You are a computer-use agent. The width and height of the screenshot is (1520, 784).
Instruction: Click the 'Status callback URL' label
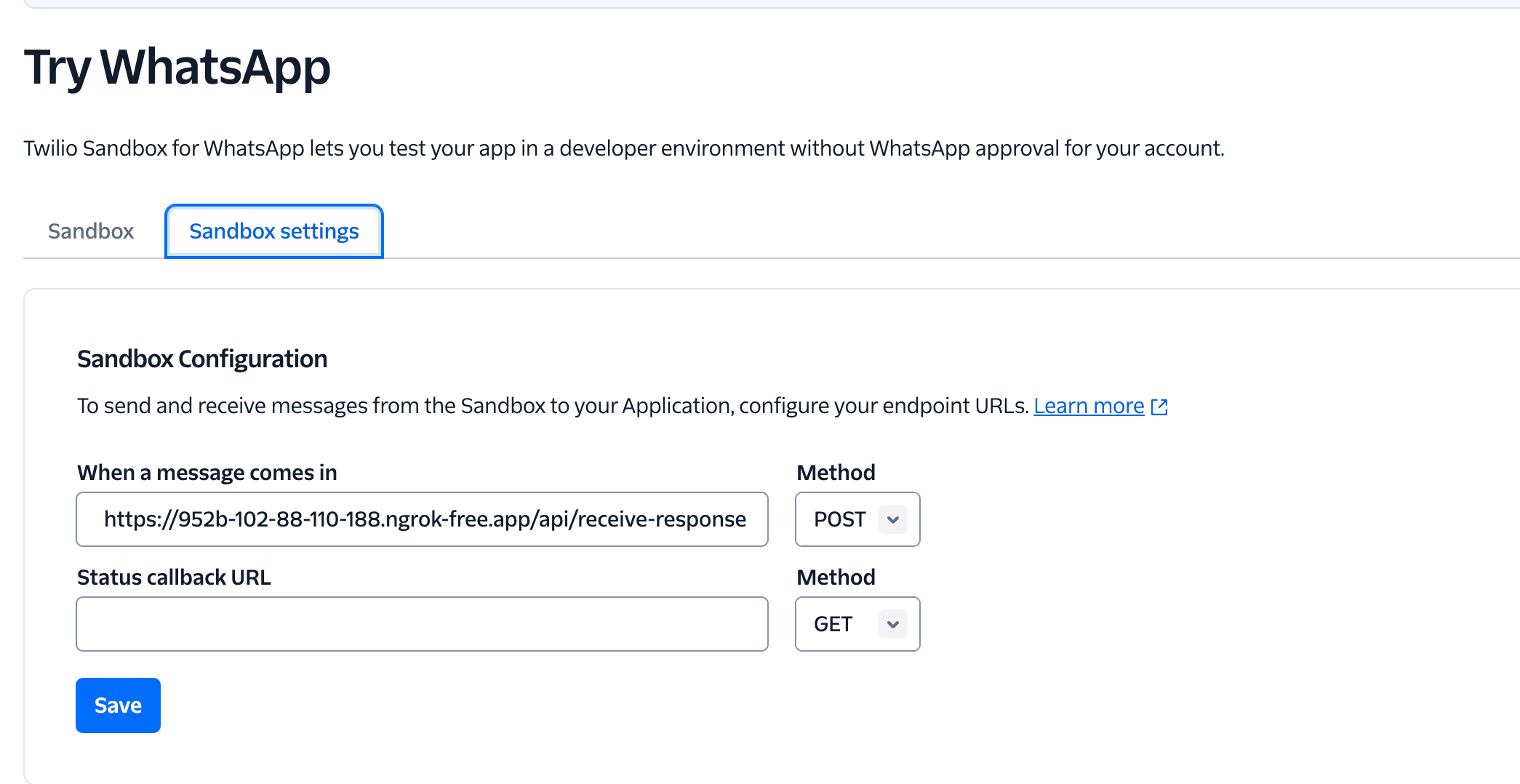pyautogui.click(x=174, y=577)
